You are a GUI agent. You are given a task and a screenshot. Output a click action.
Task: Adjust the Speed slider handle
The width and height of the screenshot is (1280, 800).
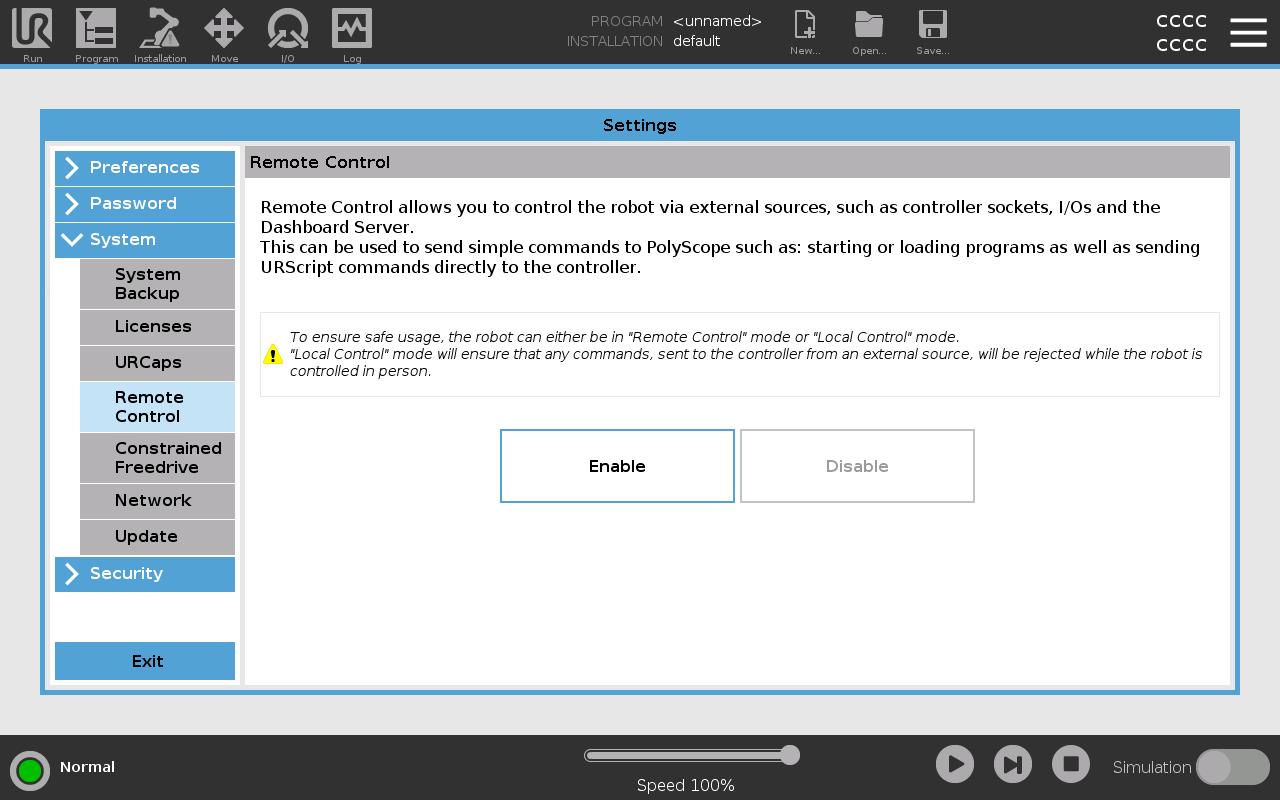click(790, 755)
